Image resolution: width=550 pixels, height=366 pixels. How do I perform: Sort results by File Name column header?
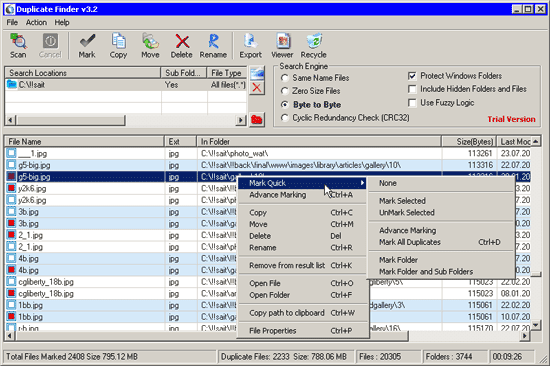click(x=85, y=142)
